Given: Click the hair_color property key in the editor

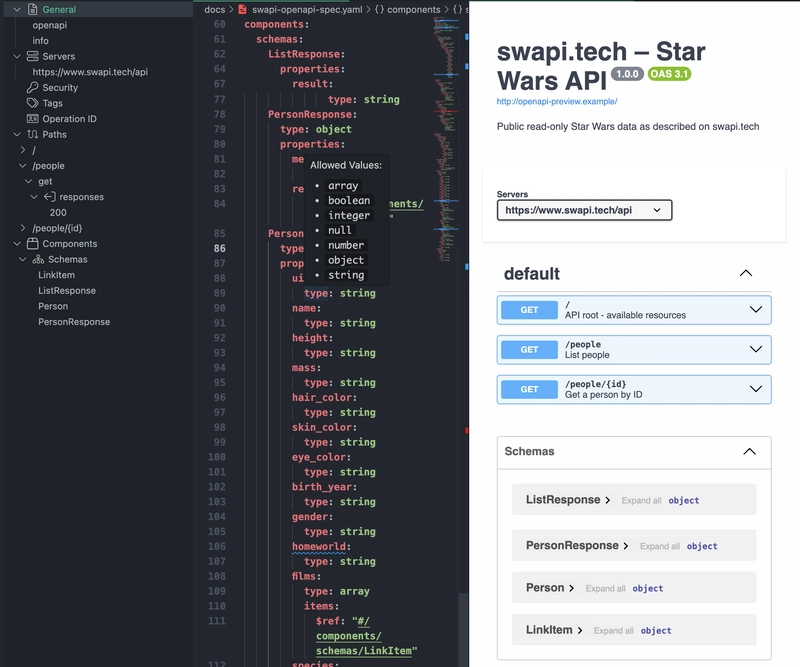Looking at the screenshot, I should coord(322,397).
